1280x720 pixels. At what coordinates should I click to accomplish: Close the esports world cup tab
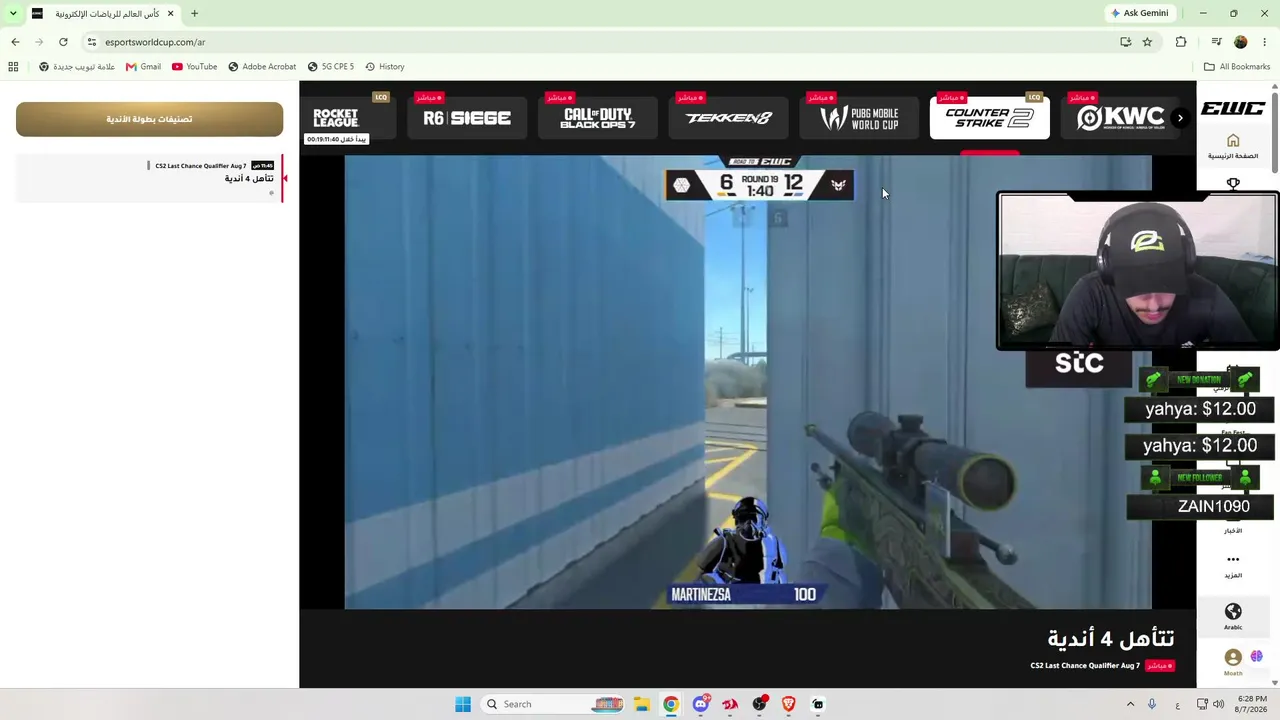[x=171, y=14]
